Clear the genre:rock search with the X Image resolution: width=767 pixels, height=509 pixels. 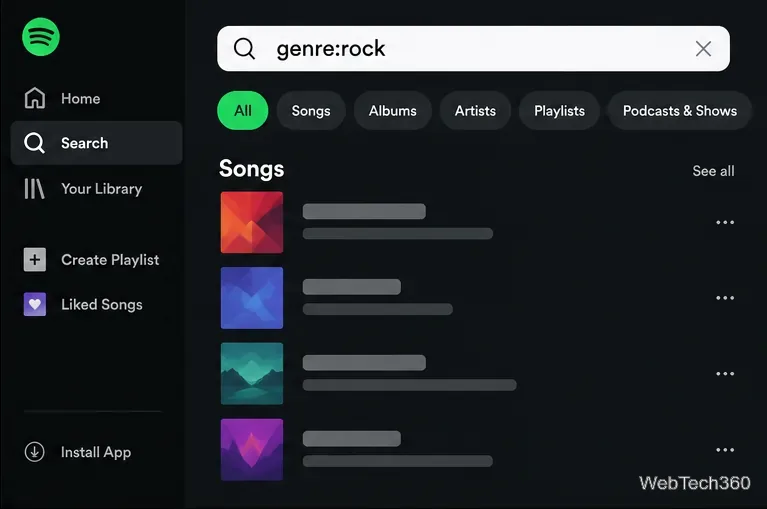point(703,48)
